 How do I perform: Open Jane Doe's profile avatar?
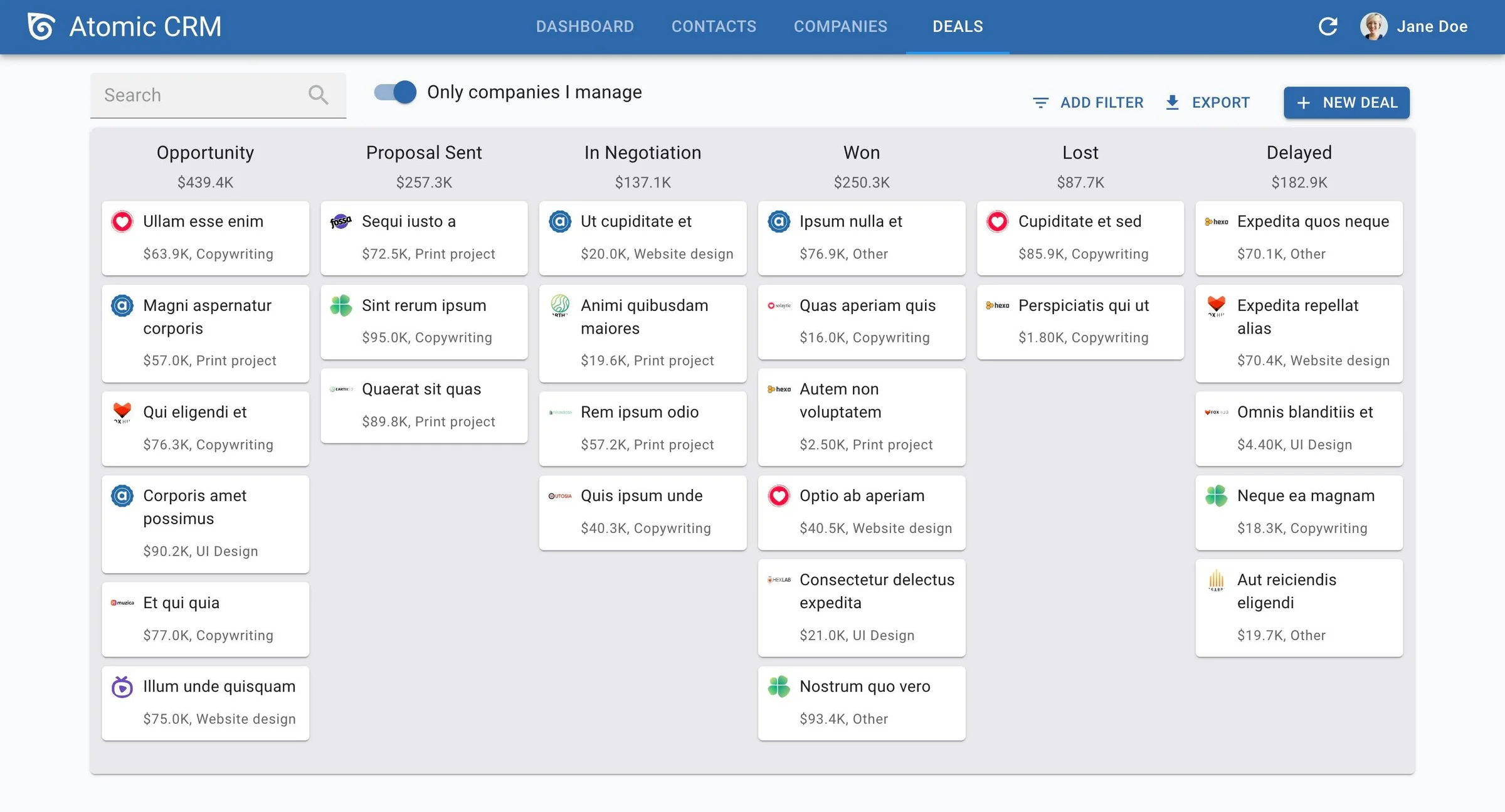[1373, 26]
